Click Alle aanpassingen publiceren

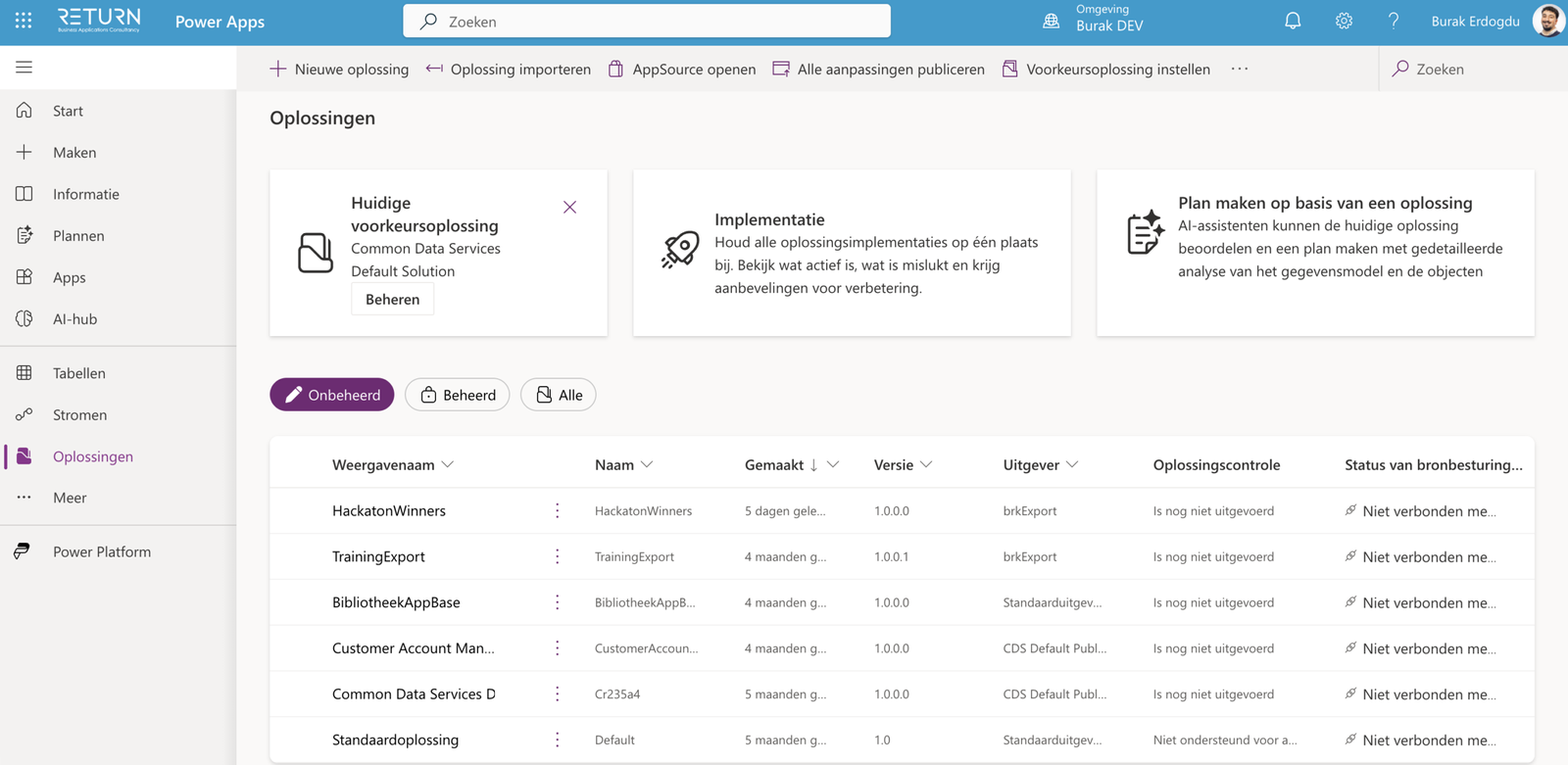point(878,69)
